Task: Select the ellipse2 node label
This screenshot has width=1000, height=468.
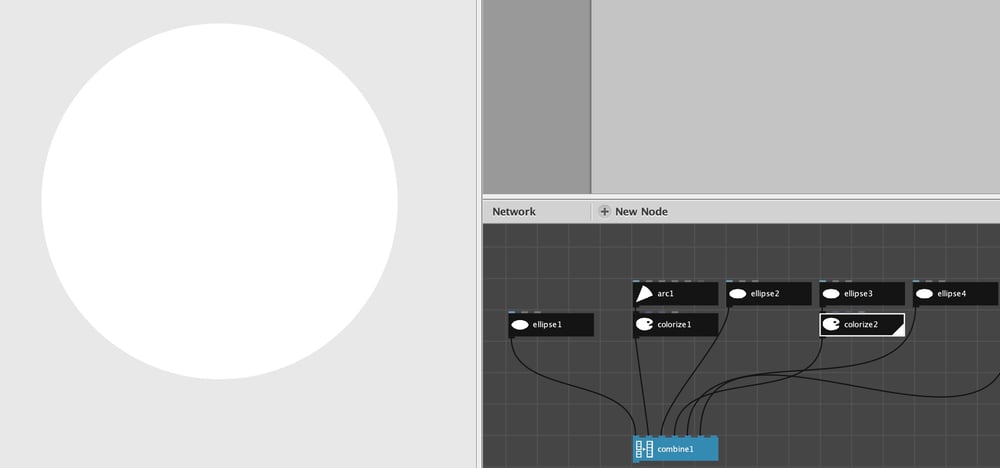Action: point(765,294)
